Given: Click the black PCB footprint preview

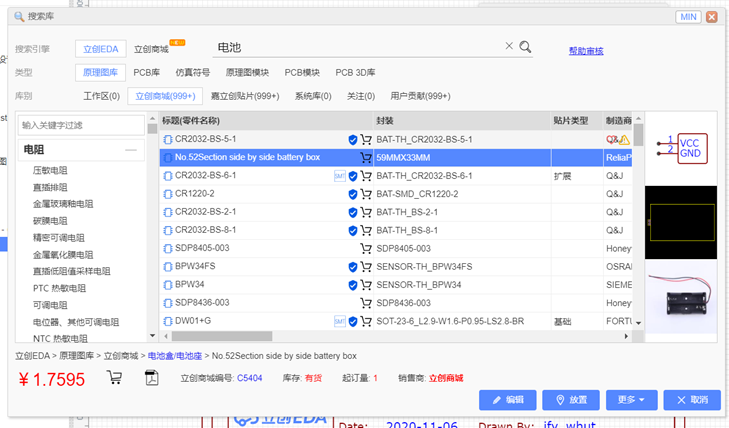Looking at the screenshot, I should [681, 223].
